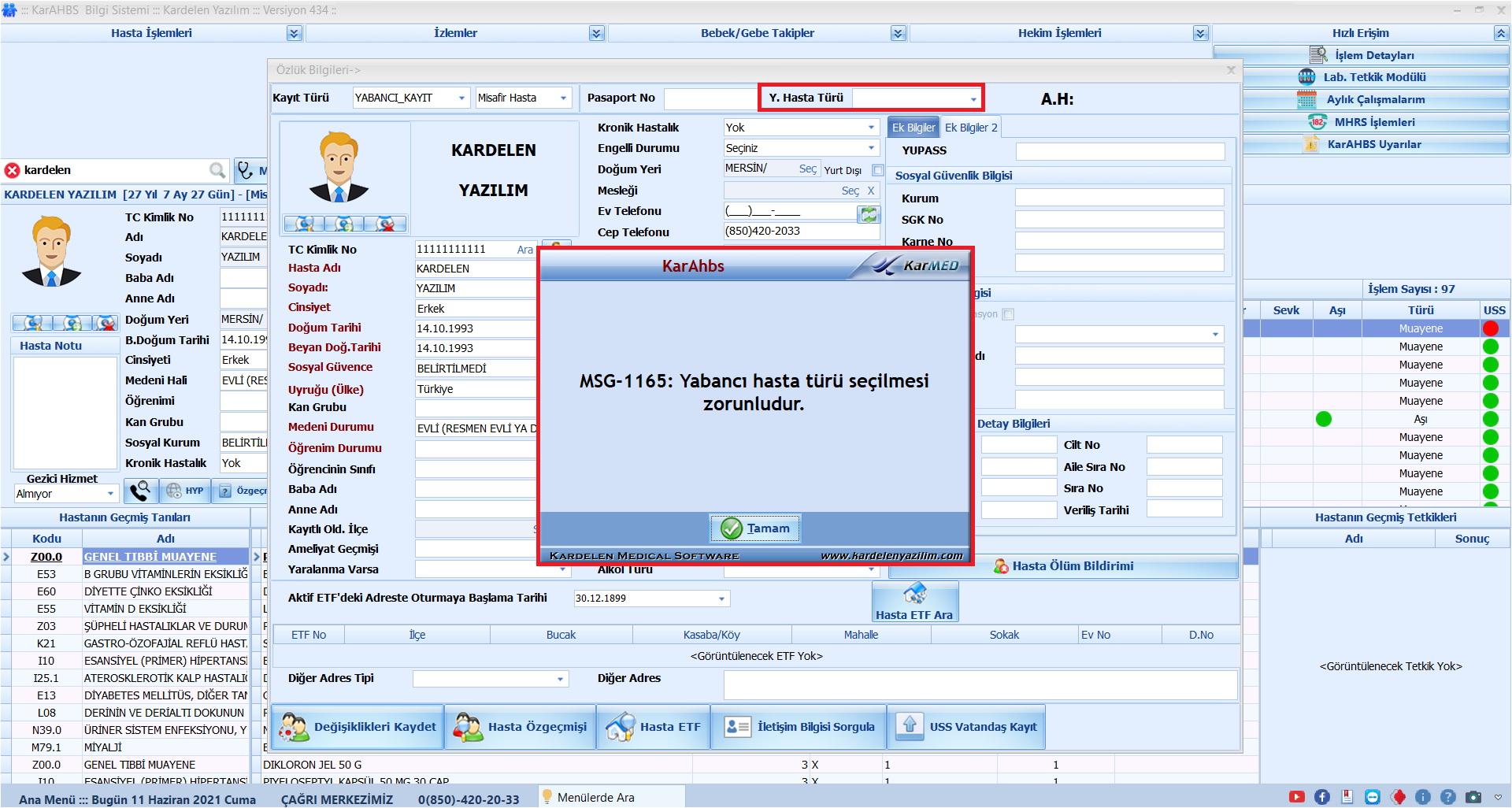Image resolution: width=1512 pixels, height=808 pixels.
Task: Click the magnifier search icon in patient search
Action: click(217, 170)
